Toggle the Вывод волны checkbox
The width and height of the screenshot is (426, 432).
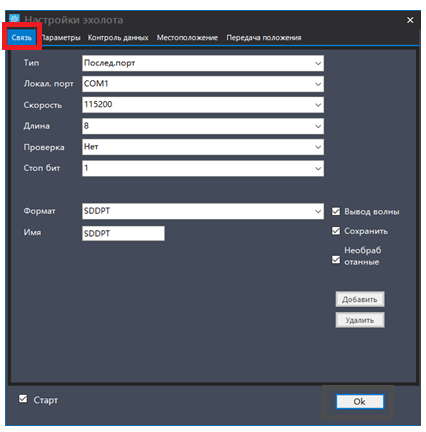tap(336, 211)
